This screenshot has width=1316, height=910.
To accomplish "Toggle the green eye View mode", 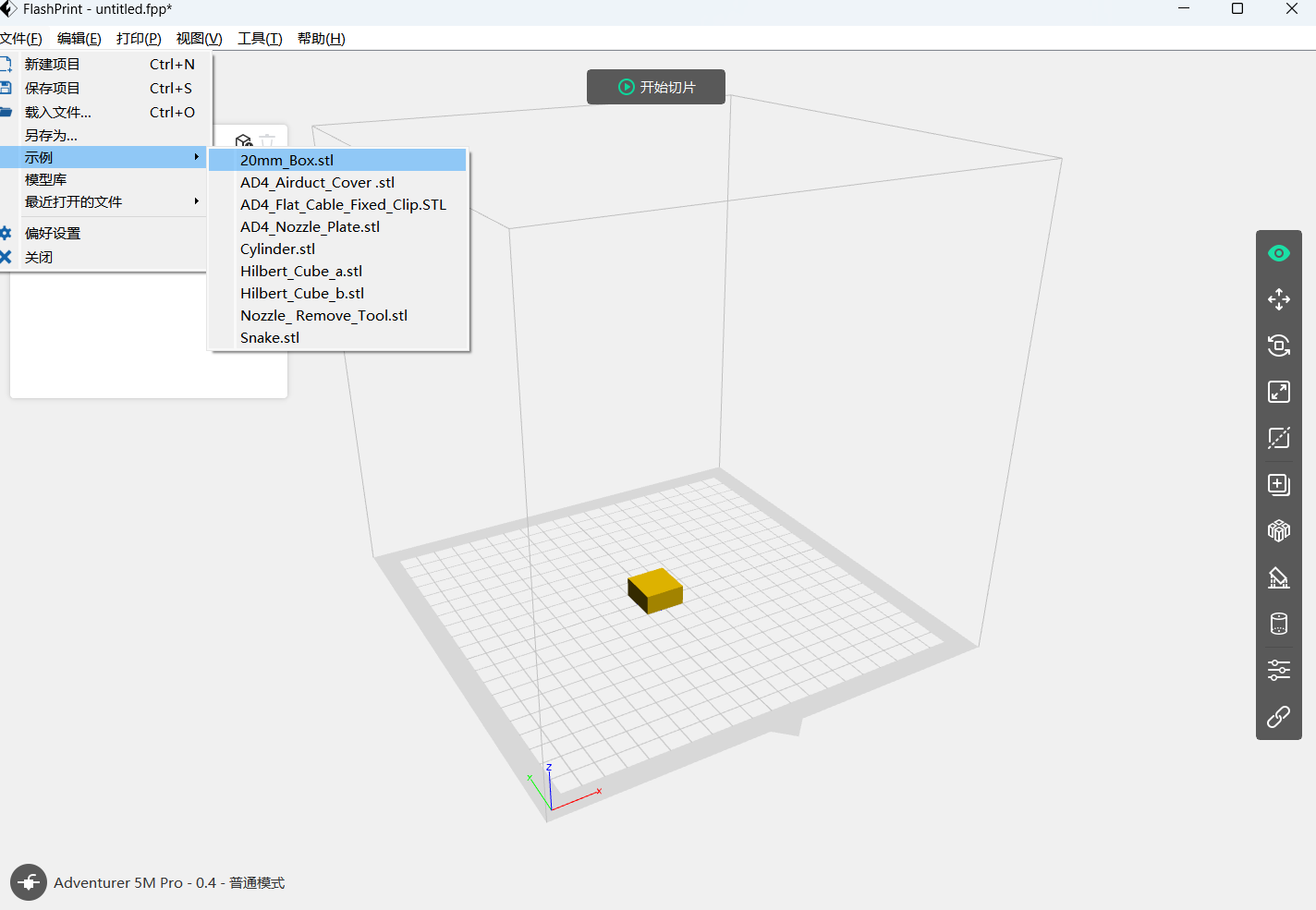I will click(x=1278, y=253).
